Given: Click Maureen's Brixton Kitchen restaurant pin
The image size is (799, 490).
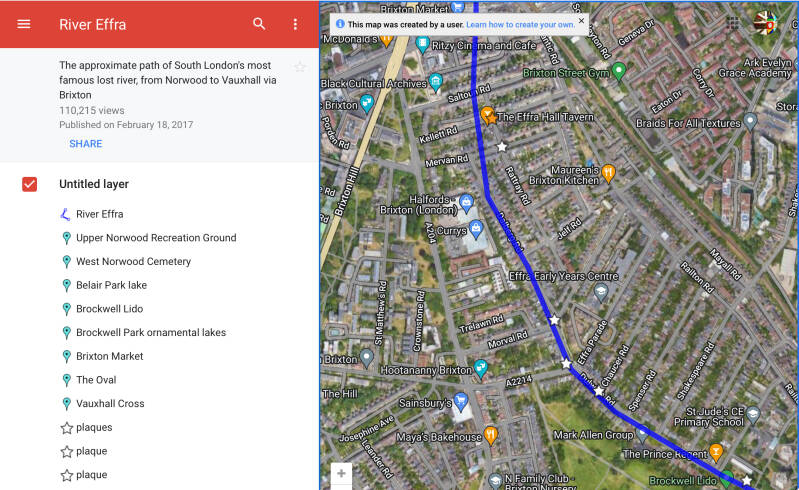Looking at the screenshot, I should tap(608, 173).
